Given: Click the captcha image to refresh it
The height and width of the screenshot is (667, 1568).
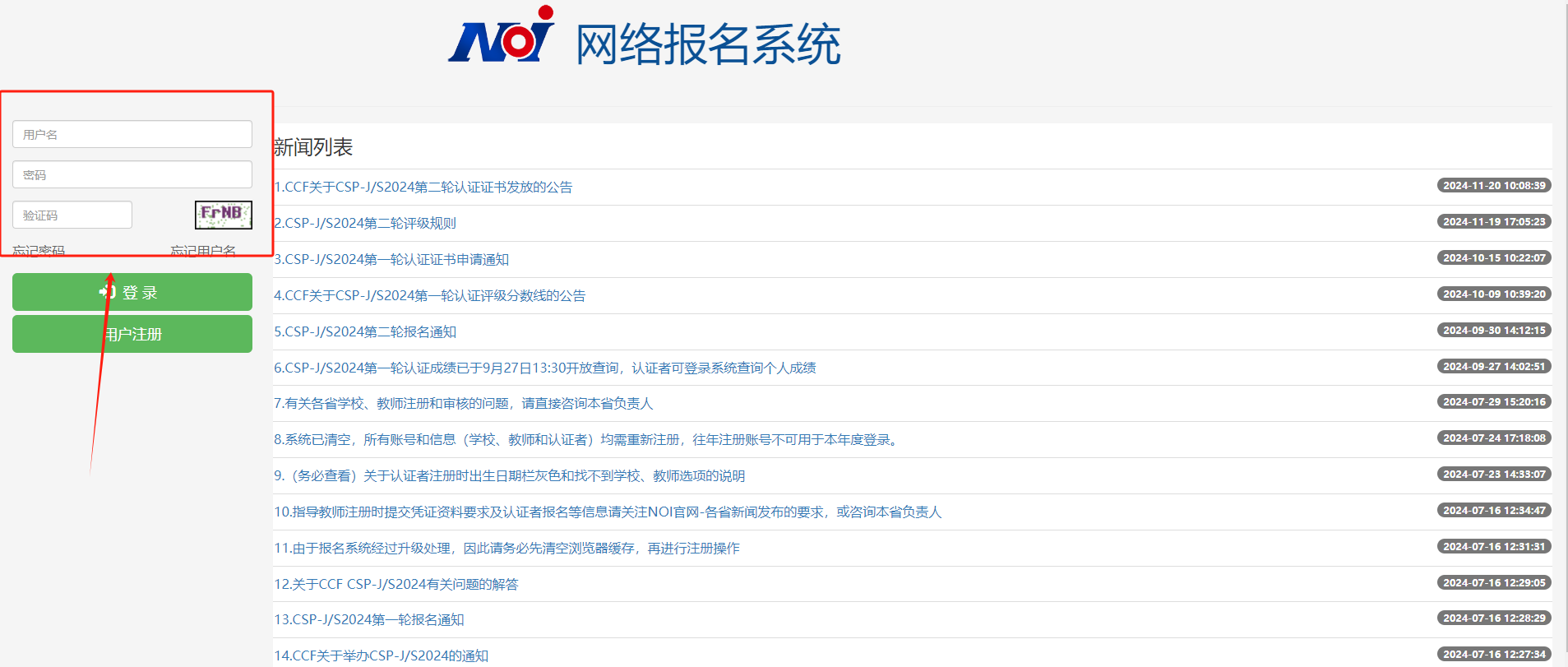Looking at the screenshot, I should tap(223, 215).
